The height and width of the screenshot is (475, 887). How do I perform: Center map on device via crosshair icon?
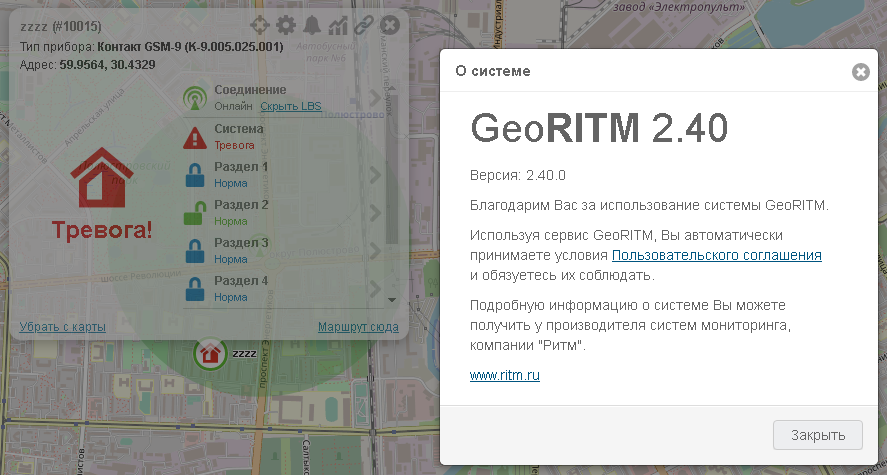[259, 25]
